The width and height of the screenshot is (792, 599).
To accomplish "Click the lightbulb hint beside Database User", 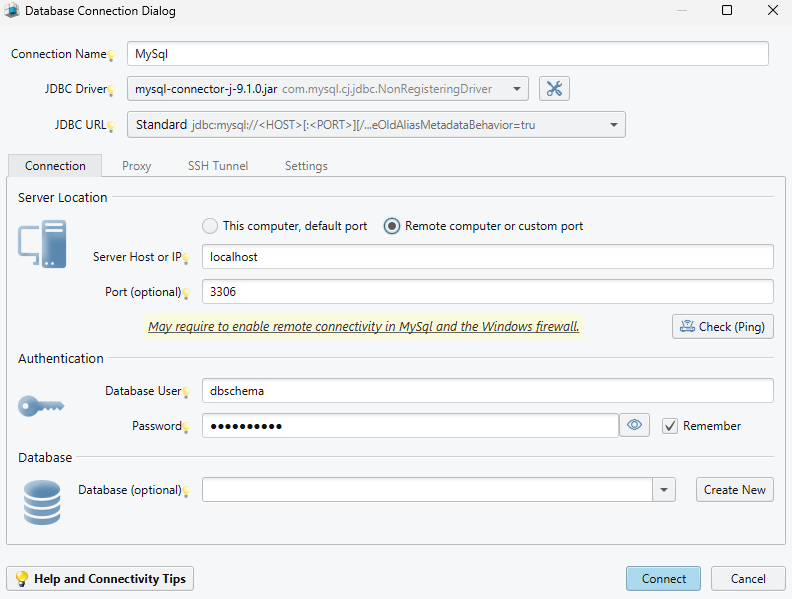I will coord(186,392).
